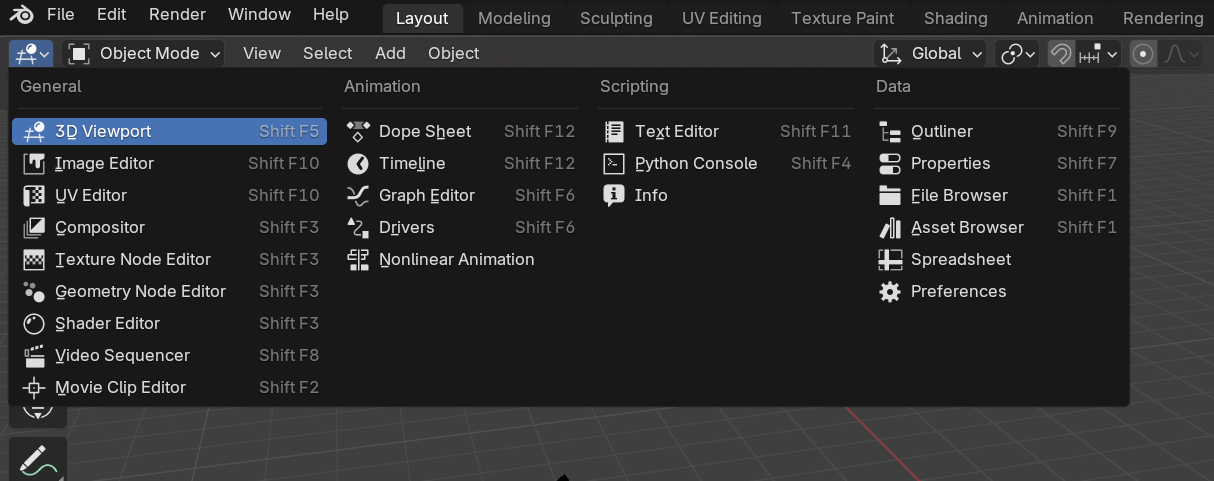Select the Shader Editor icon

pos(35,323)
